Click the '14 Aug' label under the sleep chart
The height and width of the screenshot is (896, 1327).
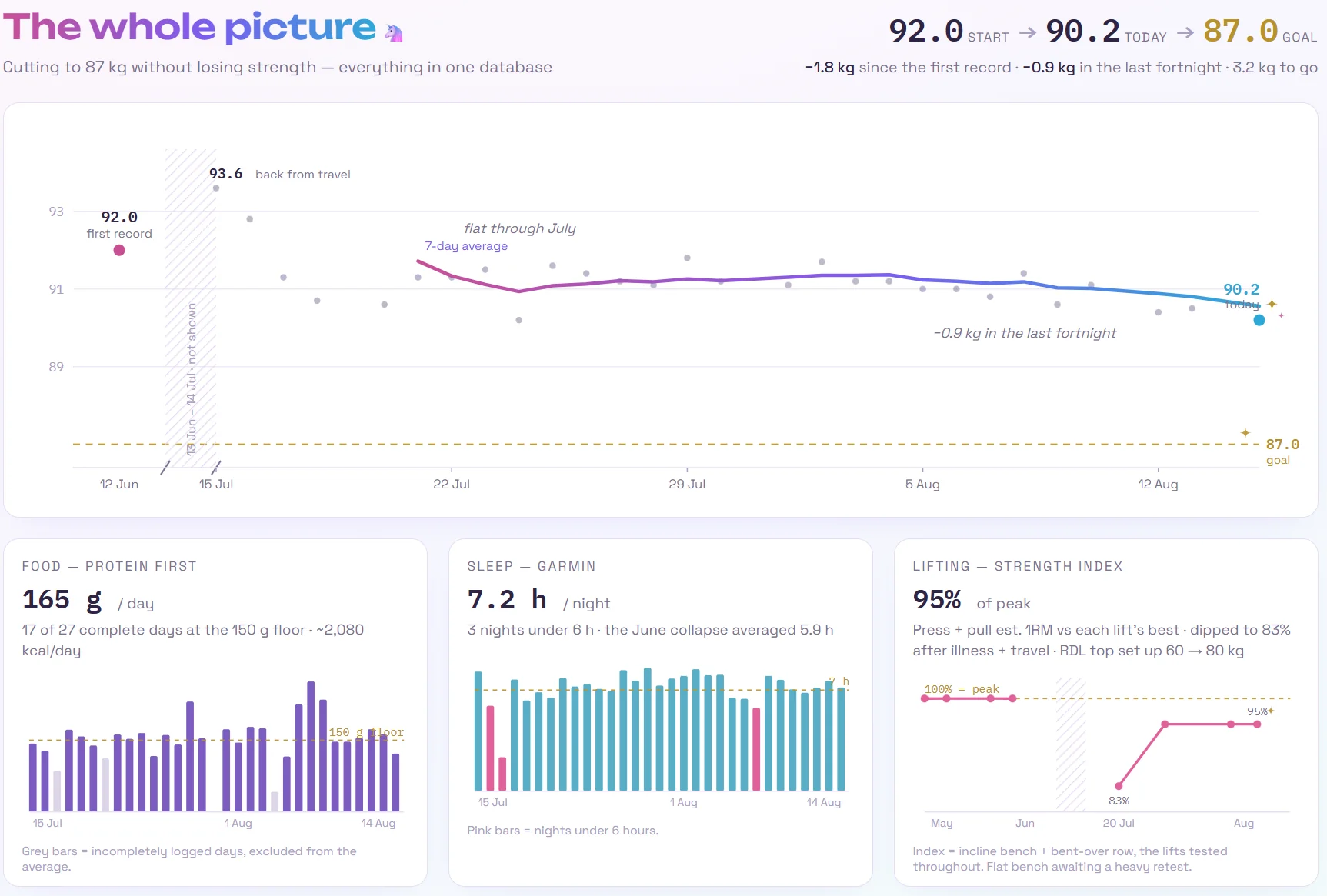pyautogui.click(x=824, y=802)
